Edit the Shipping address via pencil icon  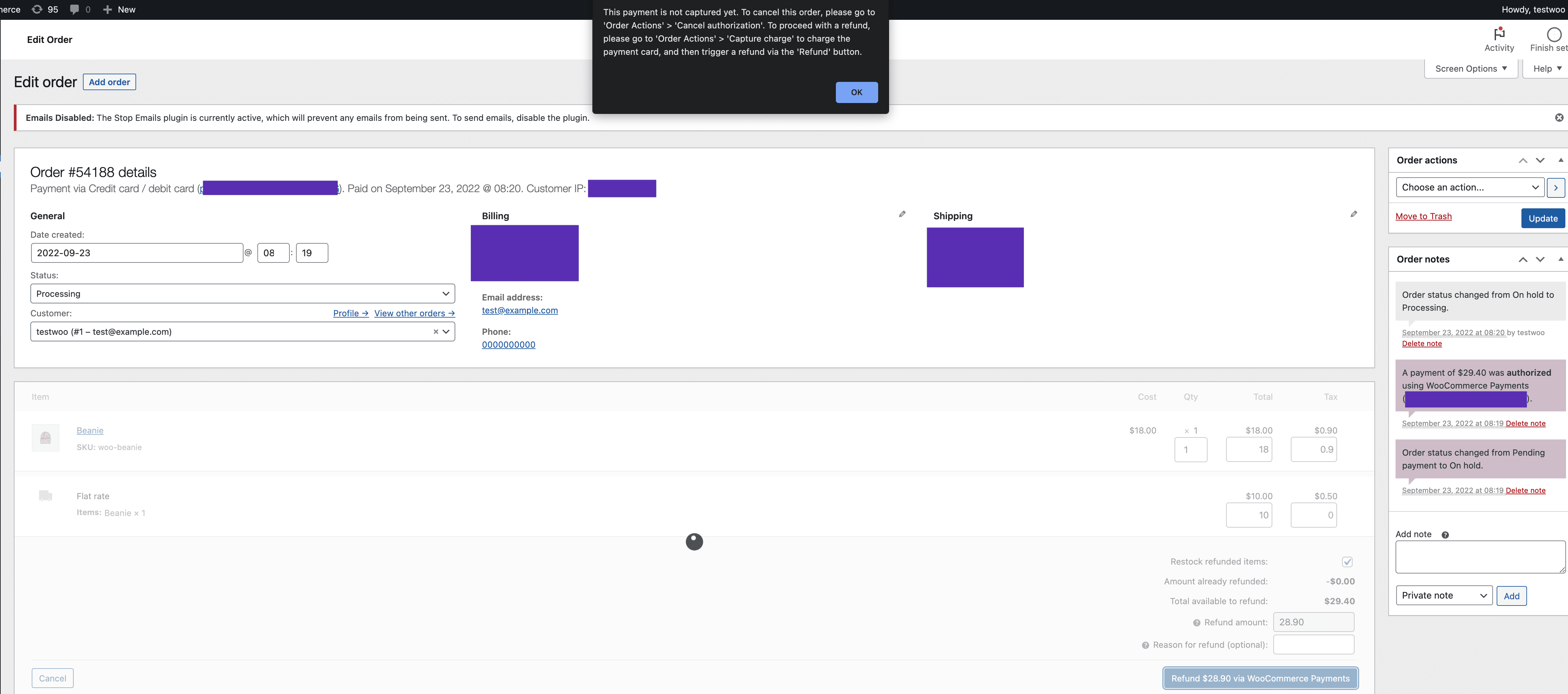tap(1354, 214)
